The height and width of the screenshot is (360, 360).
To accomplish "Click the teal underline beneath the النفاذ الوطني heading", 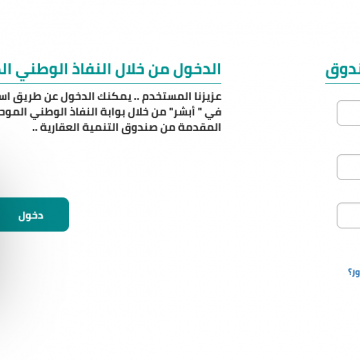I will click(110, 83).
